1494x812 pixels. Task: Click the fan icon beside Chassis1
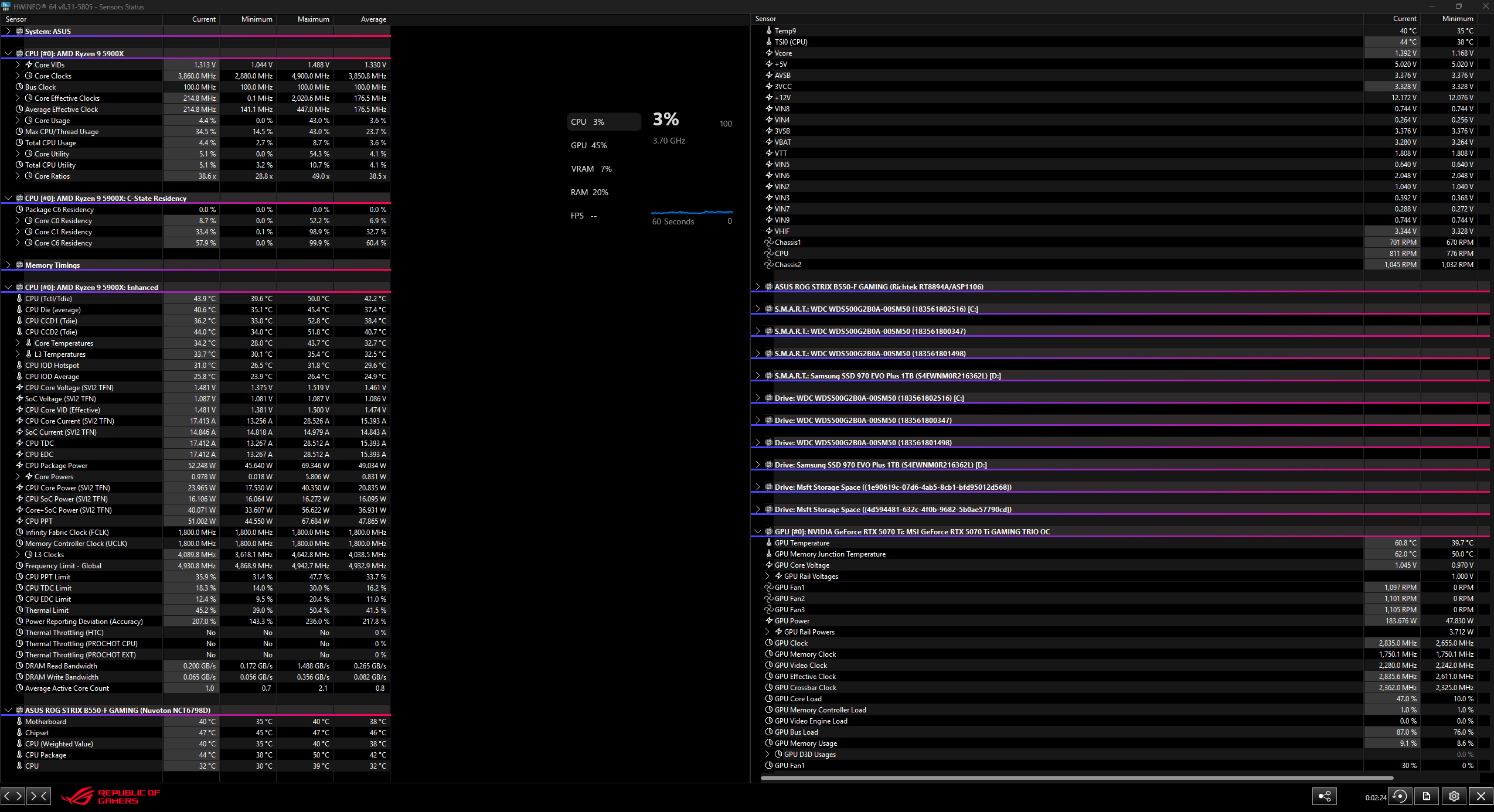click(769, 242)
